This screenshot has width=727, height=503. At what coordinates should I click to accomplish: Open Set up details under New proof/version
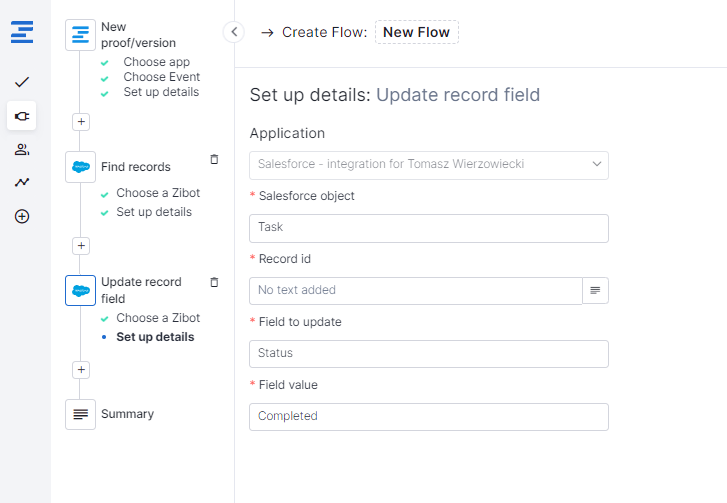pos(161,92)
